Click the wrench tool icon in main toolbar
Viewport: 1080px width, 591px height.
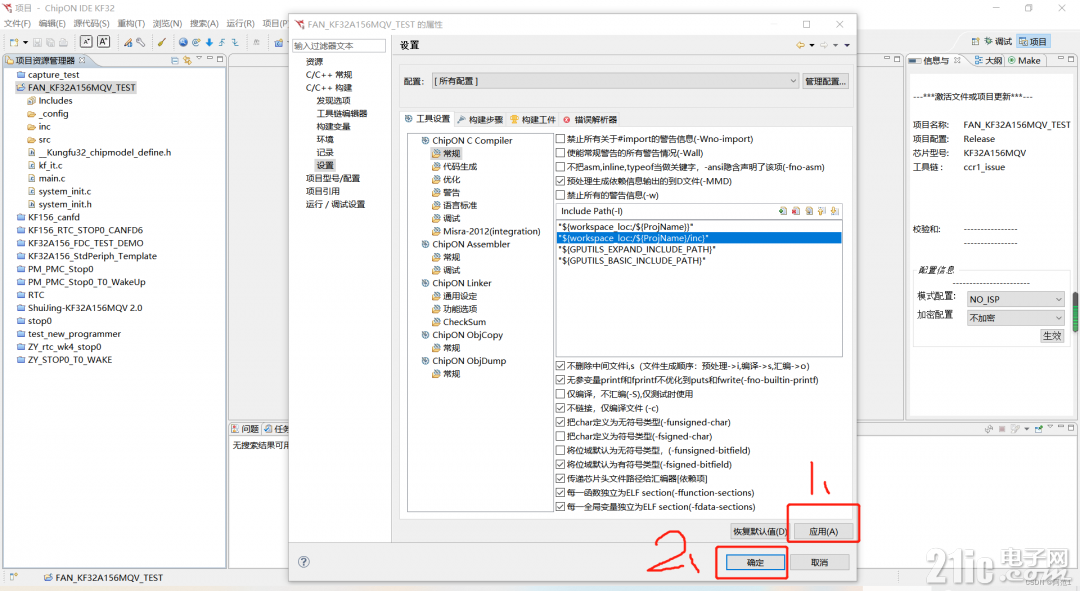click(141, 43)
